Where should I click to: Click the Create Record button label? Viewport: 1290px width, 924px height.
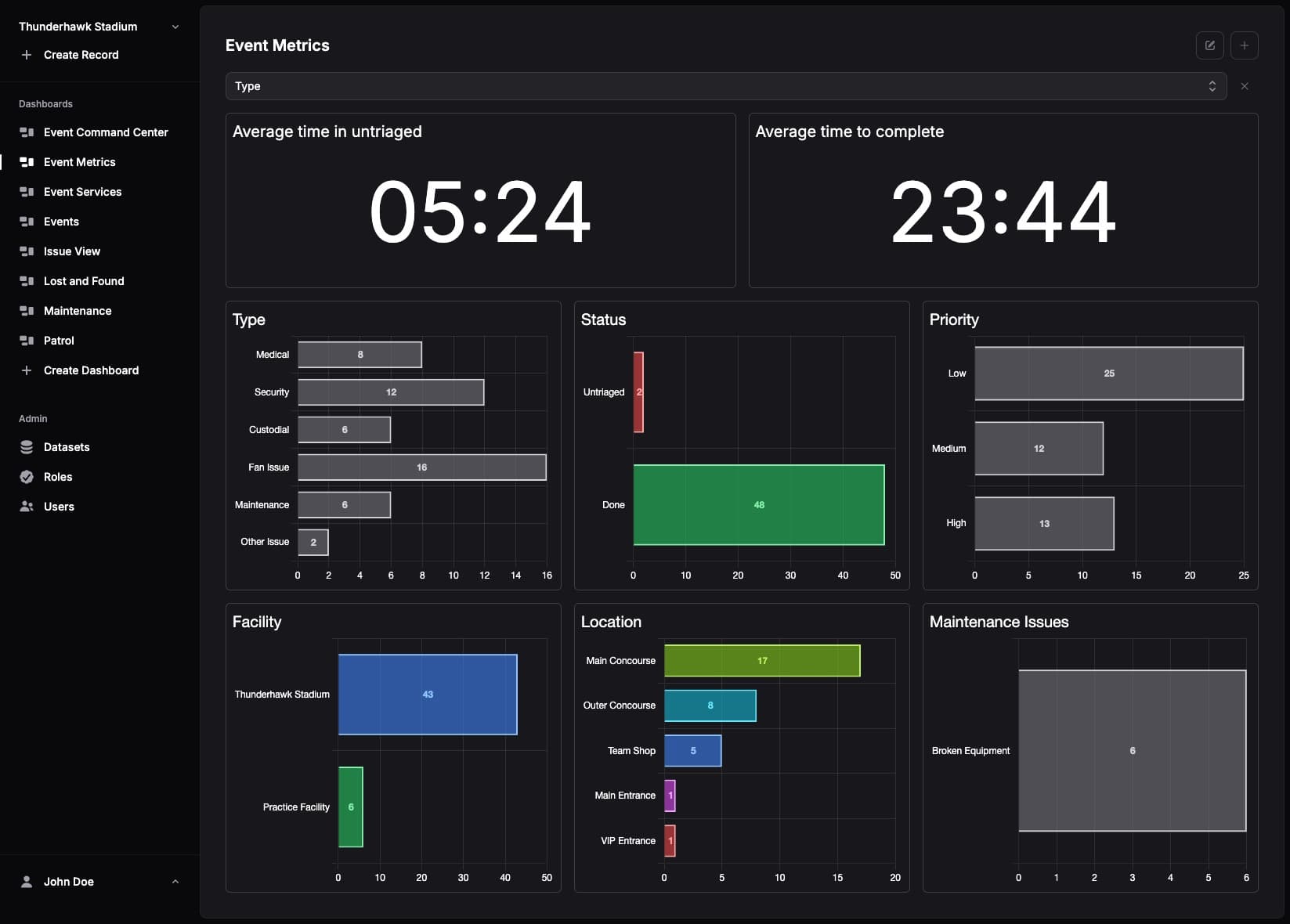(81, 55)
